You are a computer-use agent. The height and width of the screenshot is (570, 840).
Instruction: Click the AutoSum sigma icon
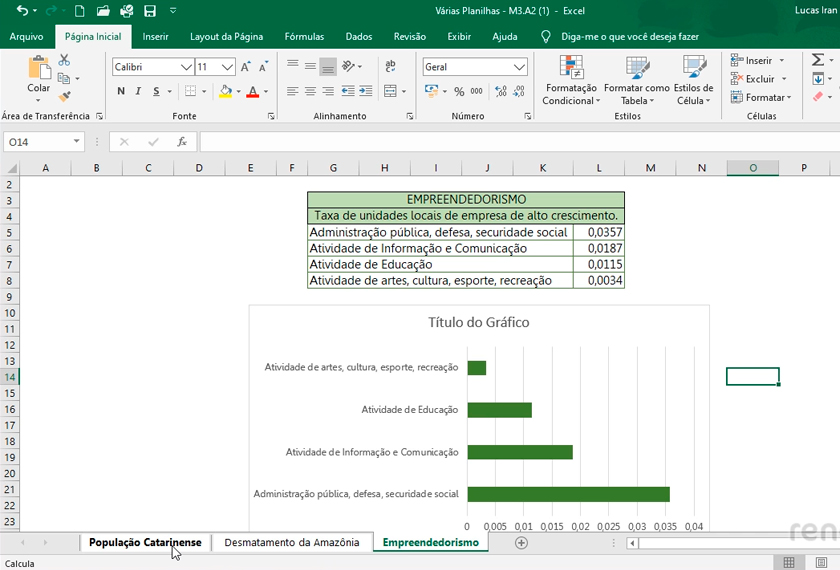tap(817, 60)
